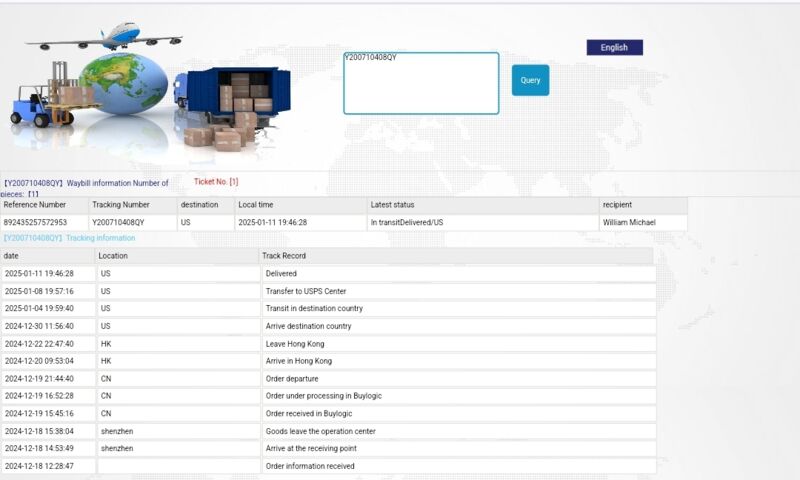This screenshot has height=480, width=800.
Task: Select the Reference Number column header
Action: pos(44,205)
